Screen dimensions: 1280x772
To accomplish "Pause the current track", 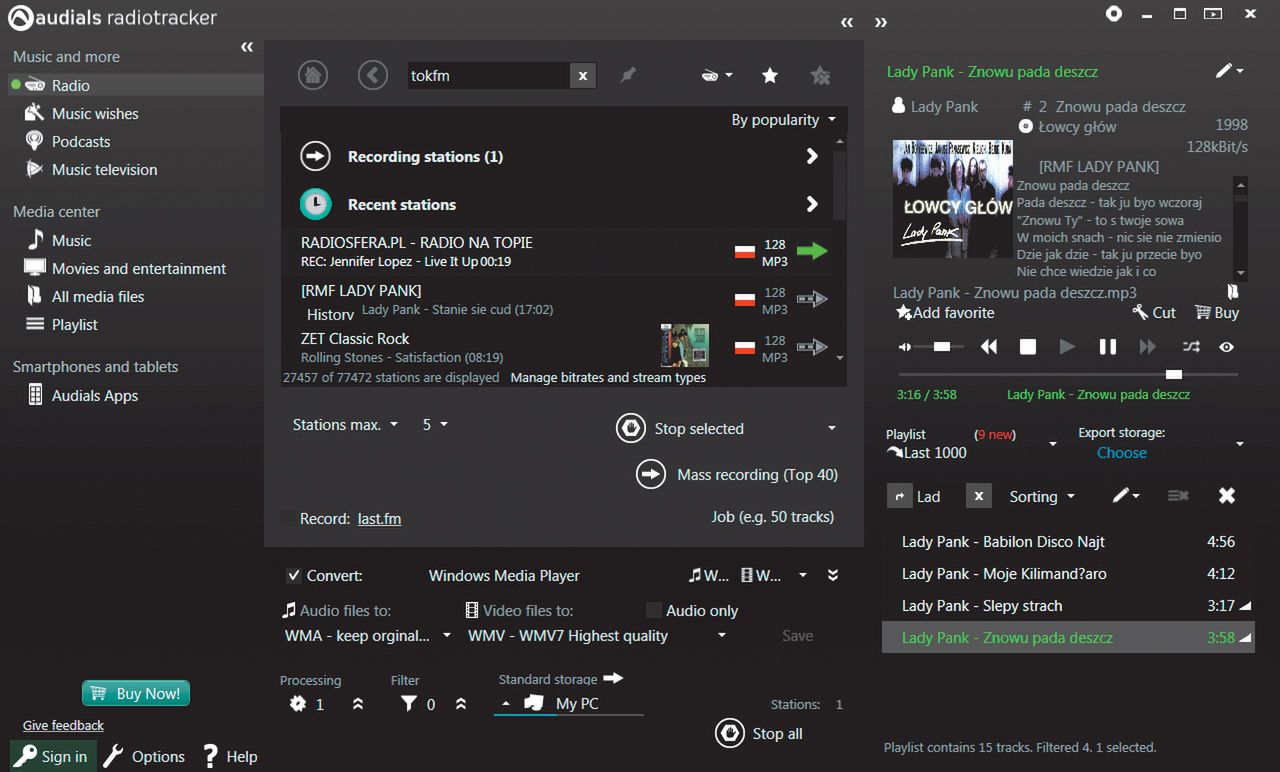I will pos(1108,346).
